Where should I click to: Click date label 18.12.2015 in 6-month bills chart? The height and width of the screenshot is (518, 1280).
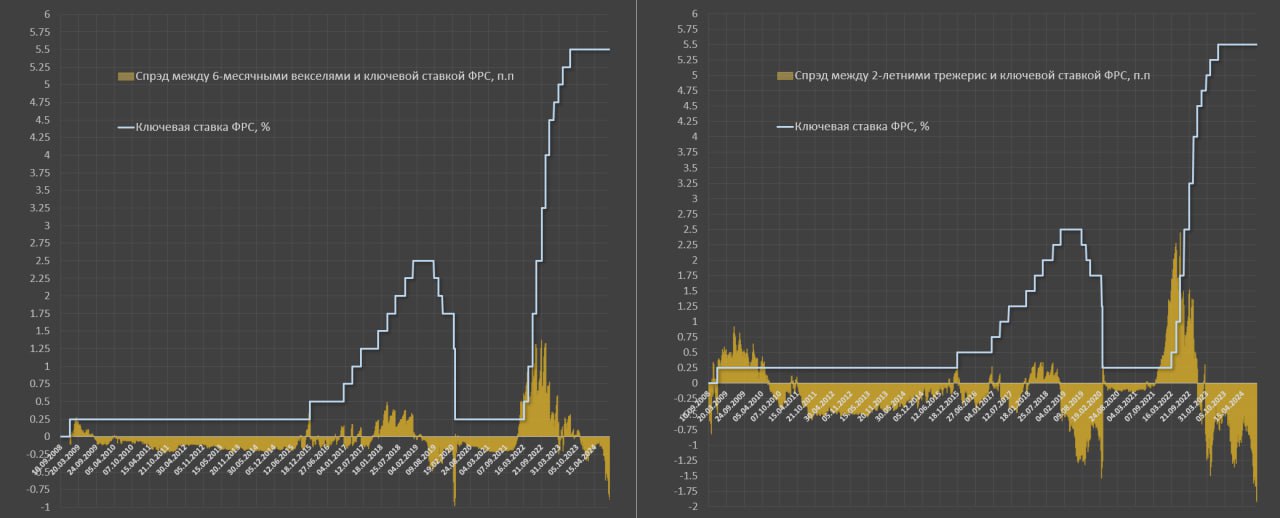click(x=298, y=461)
